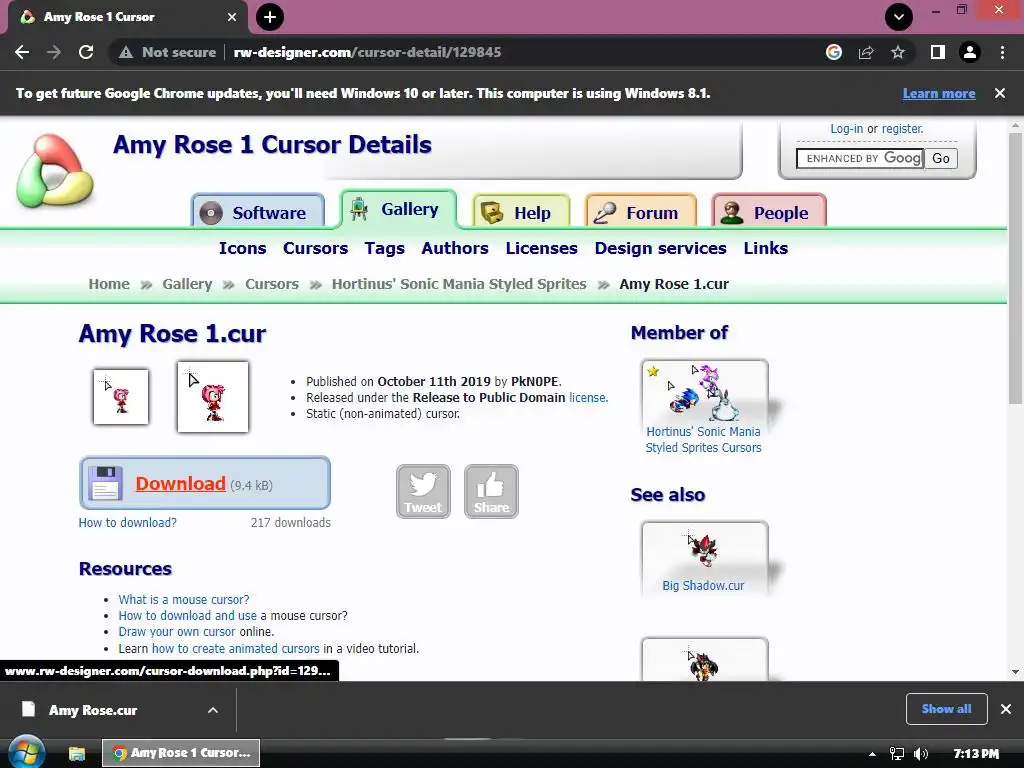Viewport: 1024px width, 768px height.
Task: Click the Tweet bird button
Action: point(423,492)
